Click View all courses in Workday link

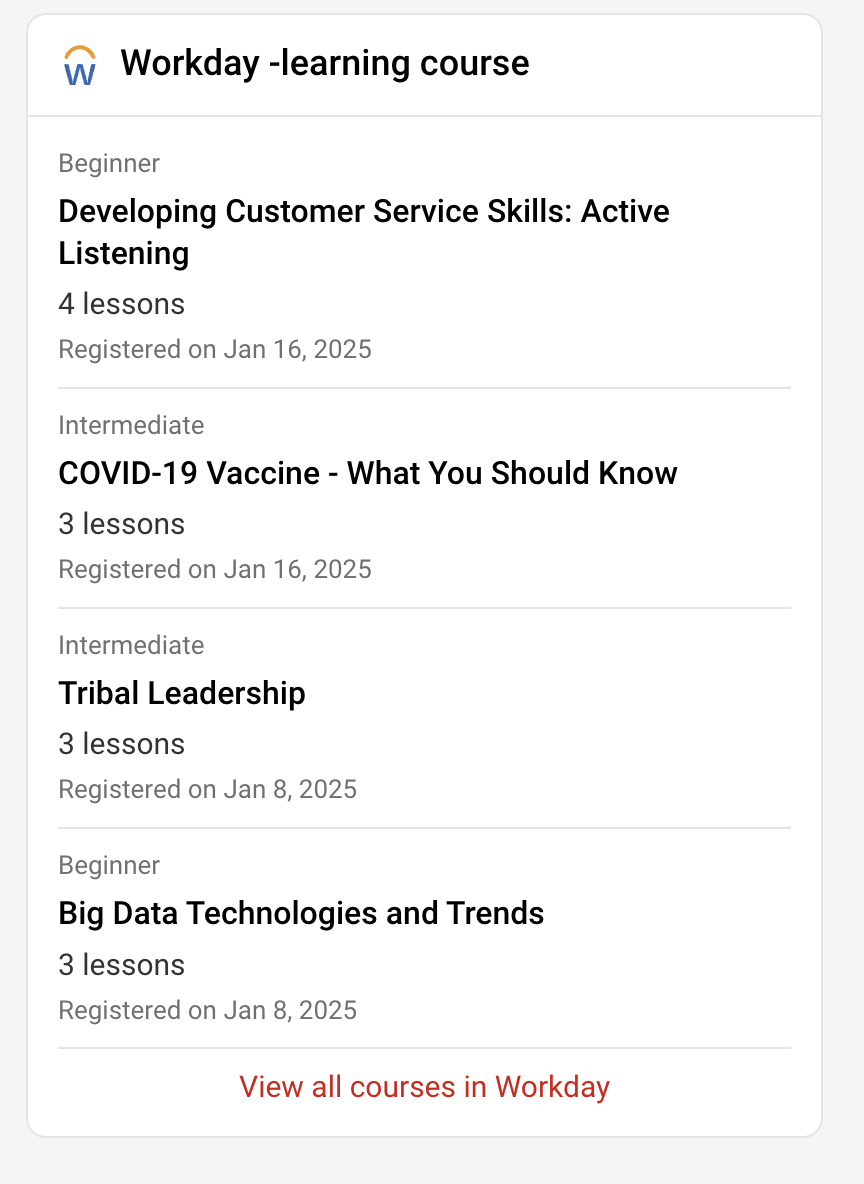click(424, 1086)
